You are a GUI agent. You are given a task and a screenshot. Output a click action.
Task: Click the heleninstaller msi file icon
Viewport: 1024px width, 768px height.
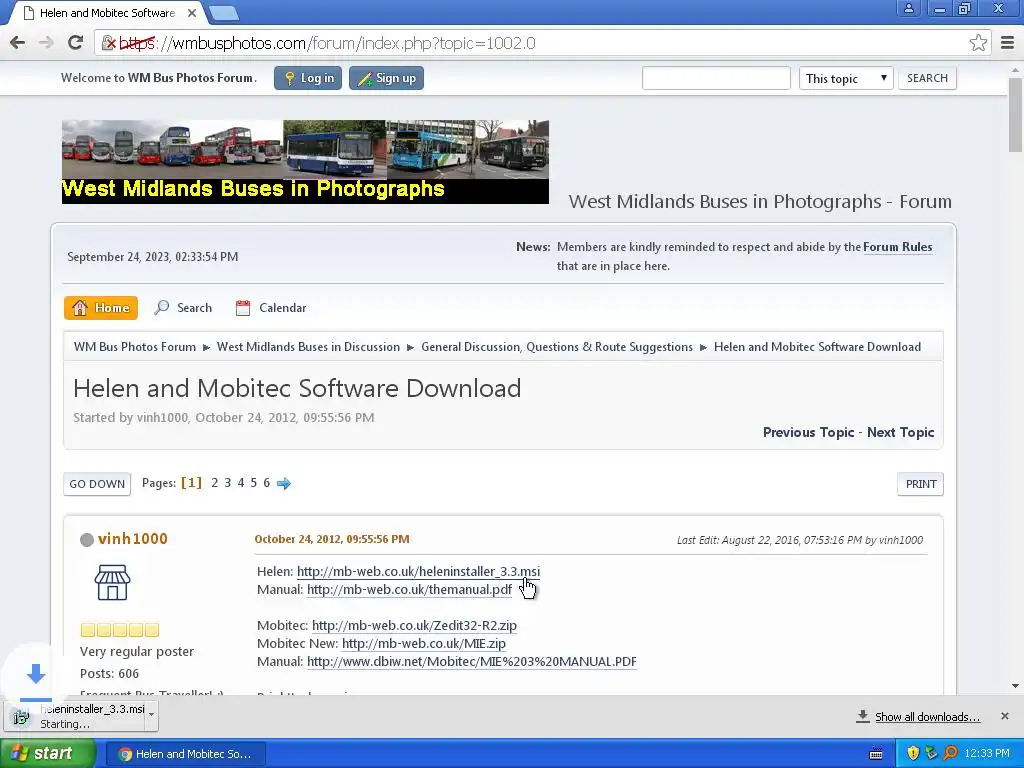[21, 717]
